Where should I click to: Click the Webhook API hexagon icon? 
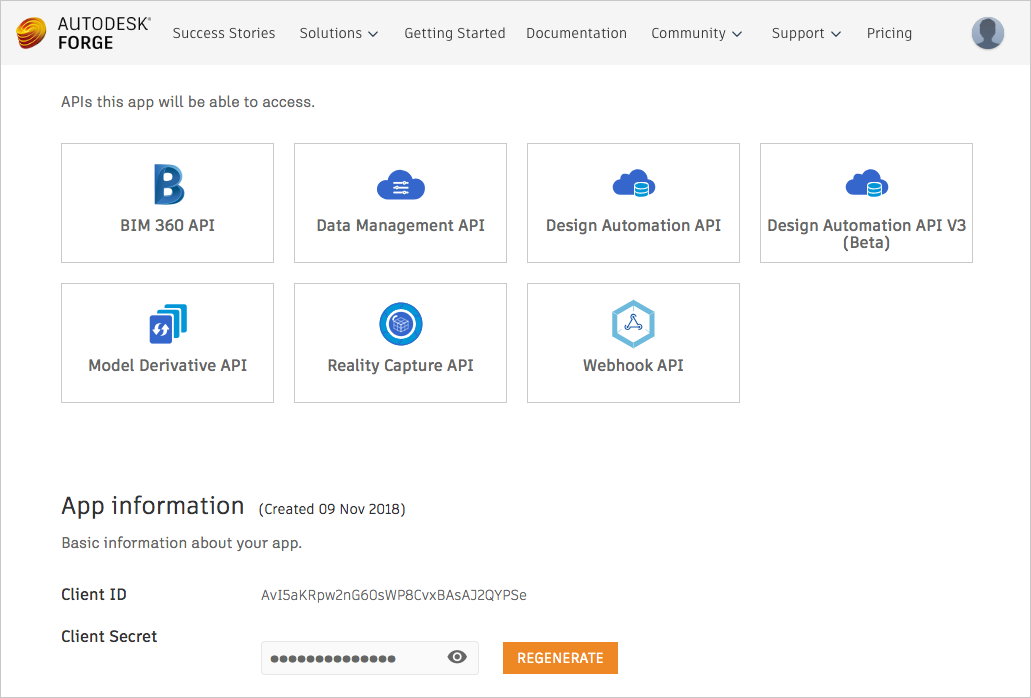[x=633, y=324]
